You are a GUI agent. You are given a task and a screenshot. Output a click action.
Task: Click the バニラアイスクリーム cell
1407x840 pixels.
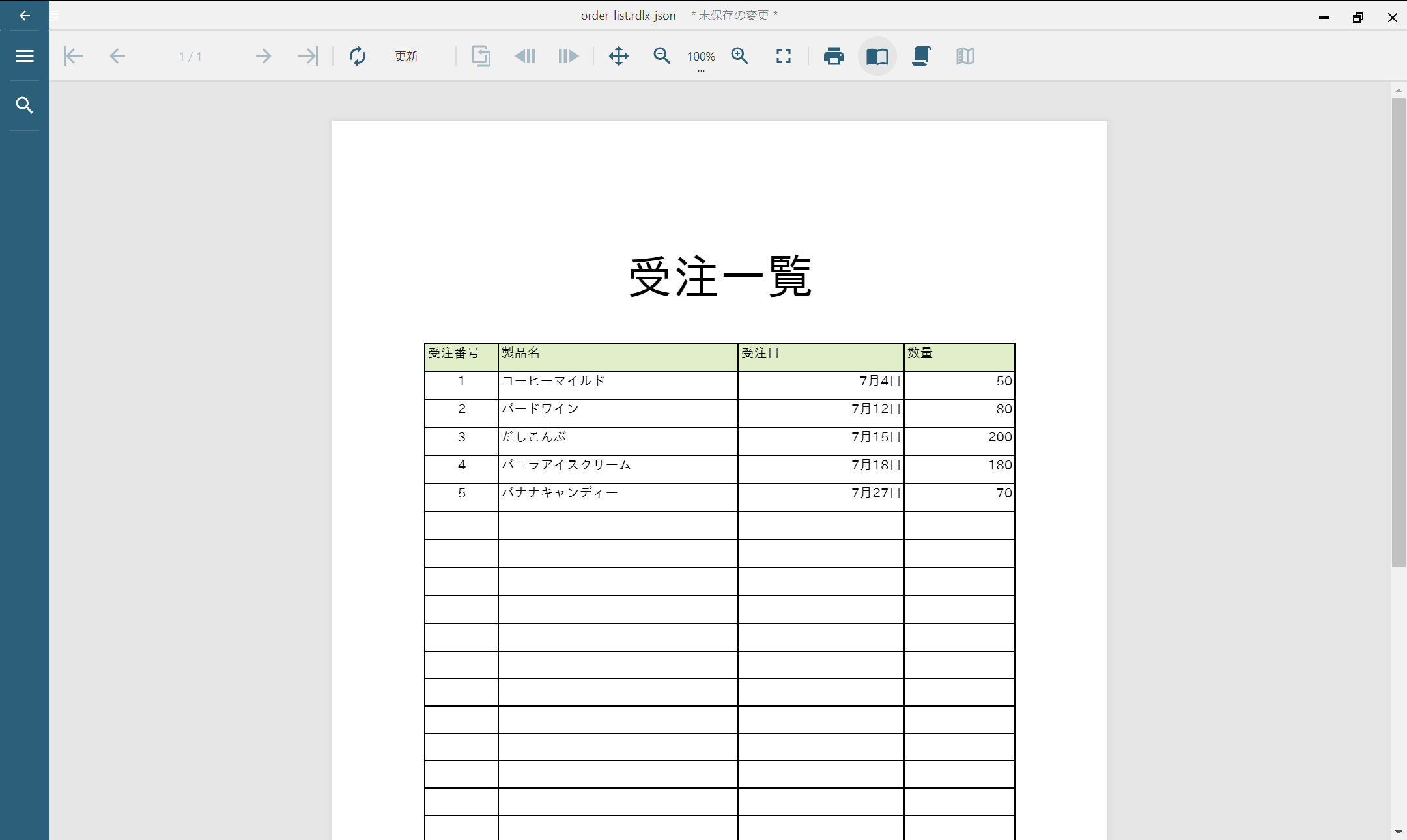click(618, 469)
